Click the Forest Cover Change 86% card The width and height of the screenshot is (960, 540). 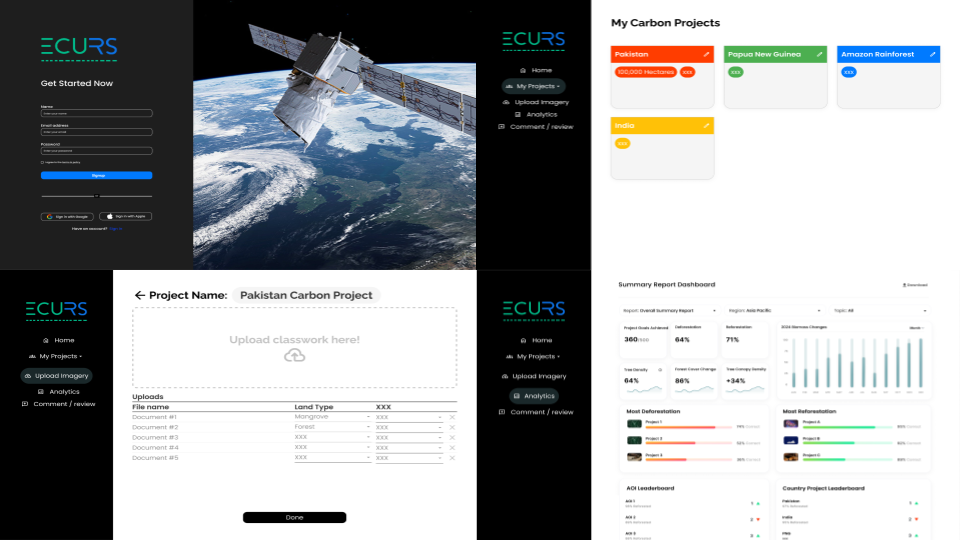tap(695, 380)
